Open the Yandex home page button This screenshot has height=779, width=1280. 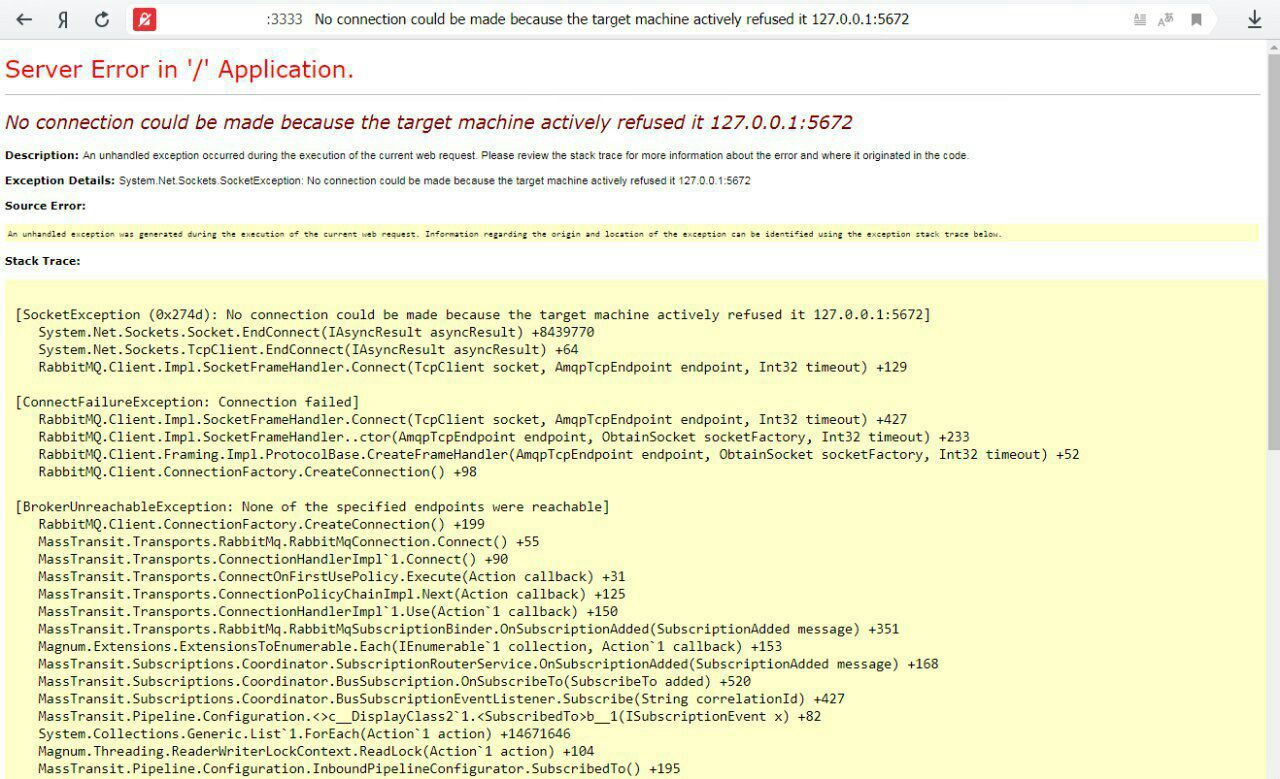pyautogui.click(x=63, y=19)
